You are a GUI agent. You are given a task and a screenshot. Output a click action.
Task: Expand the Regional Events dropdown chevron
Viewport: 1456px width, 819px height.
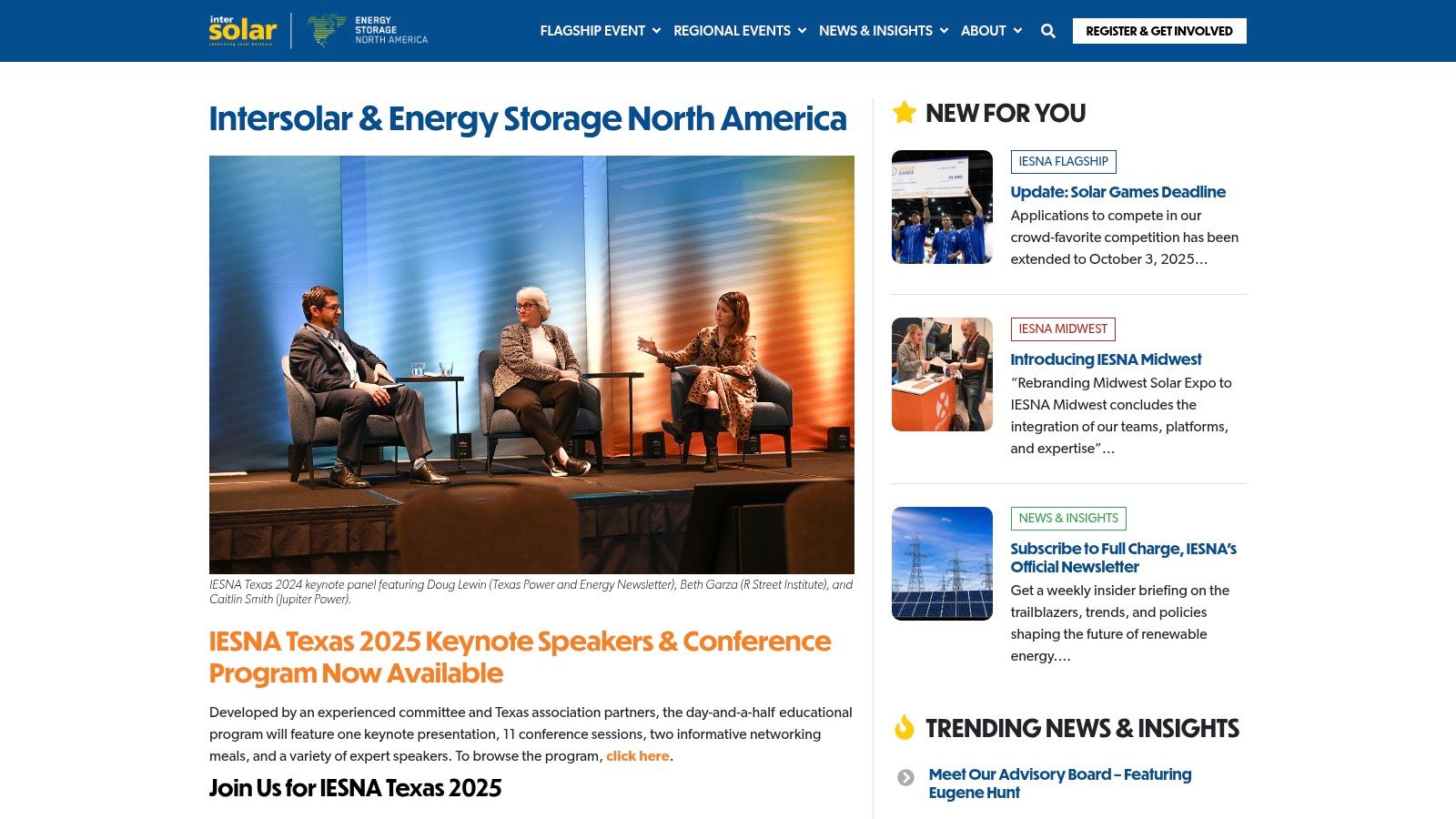tap(802, 31)
